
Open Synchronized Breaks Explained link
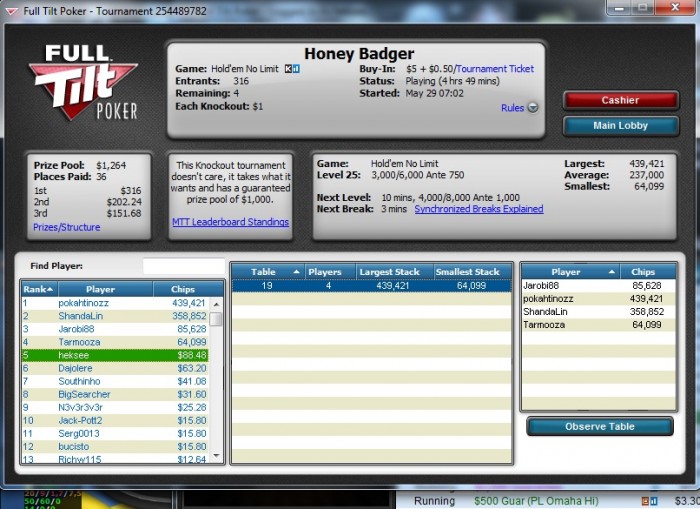coord(479,209)
